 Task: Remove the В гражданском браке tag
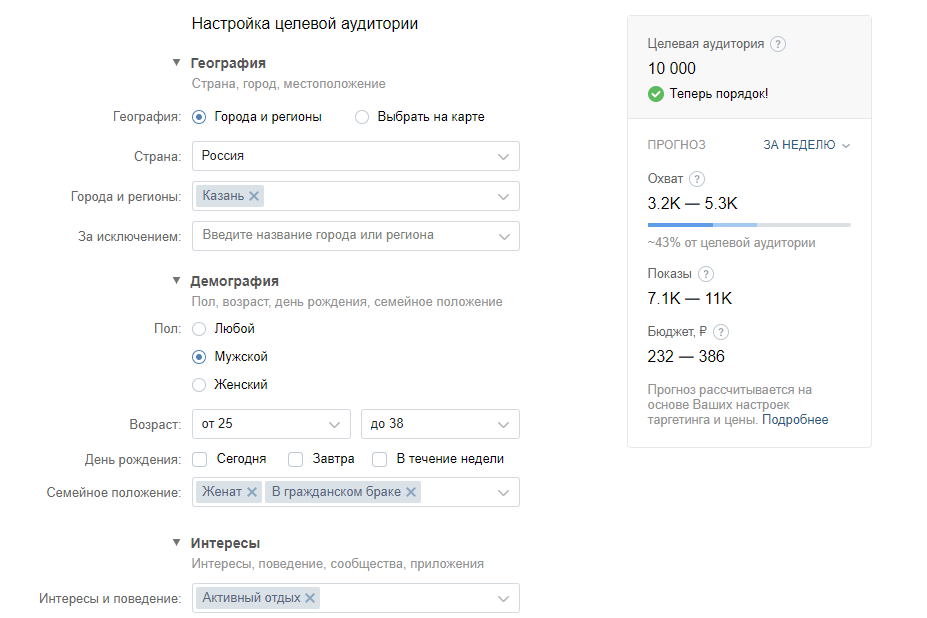(411, 491)
